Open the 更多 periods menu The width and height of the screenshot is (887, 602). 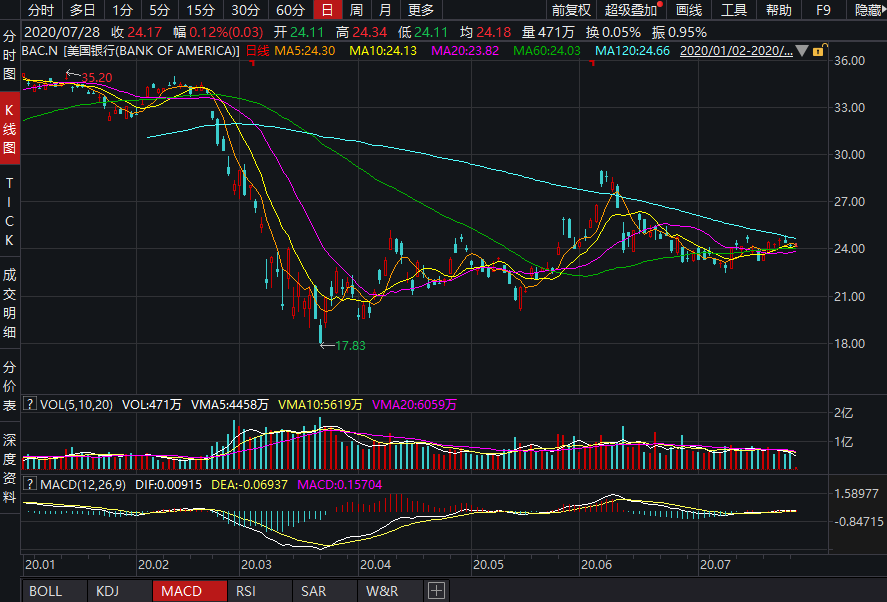(x=421, y=10)
